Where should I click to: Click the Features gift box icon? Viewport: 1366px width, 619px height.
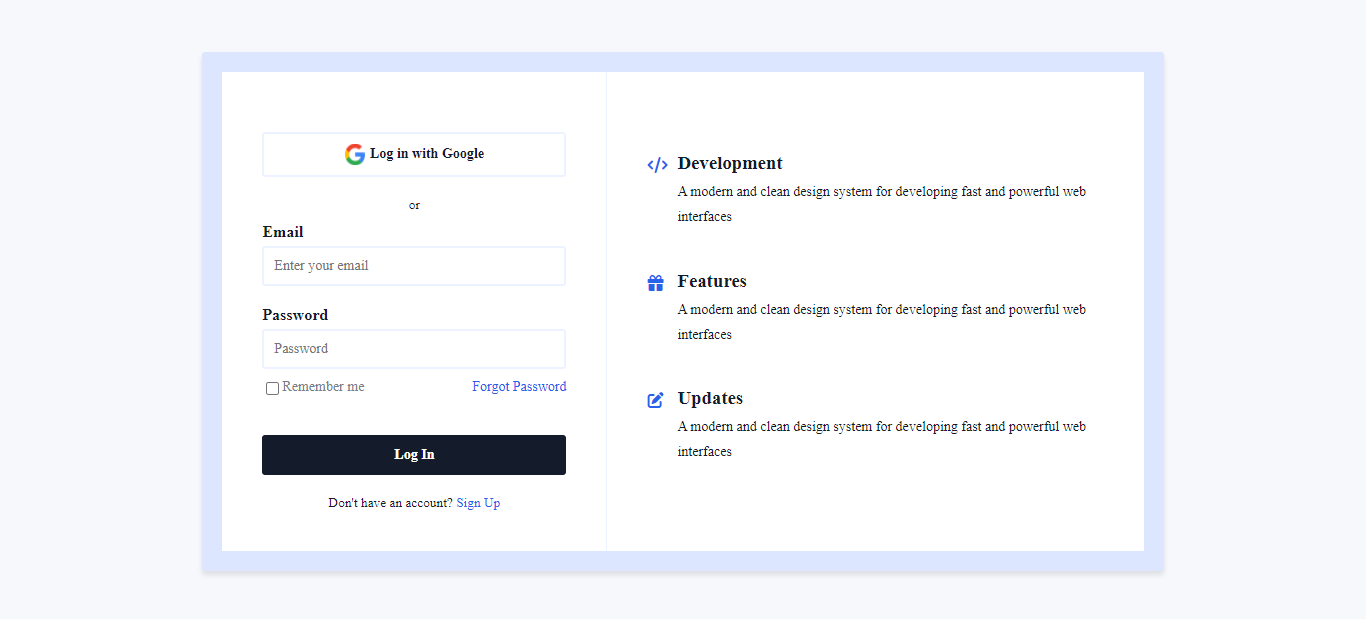pos(656,283)
